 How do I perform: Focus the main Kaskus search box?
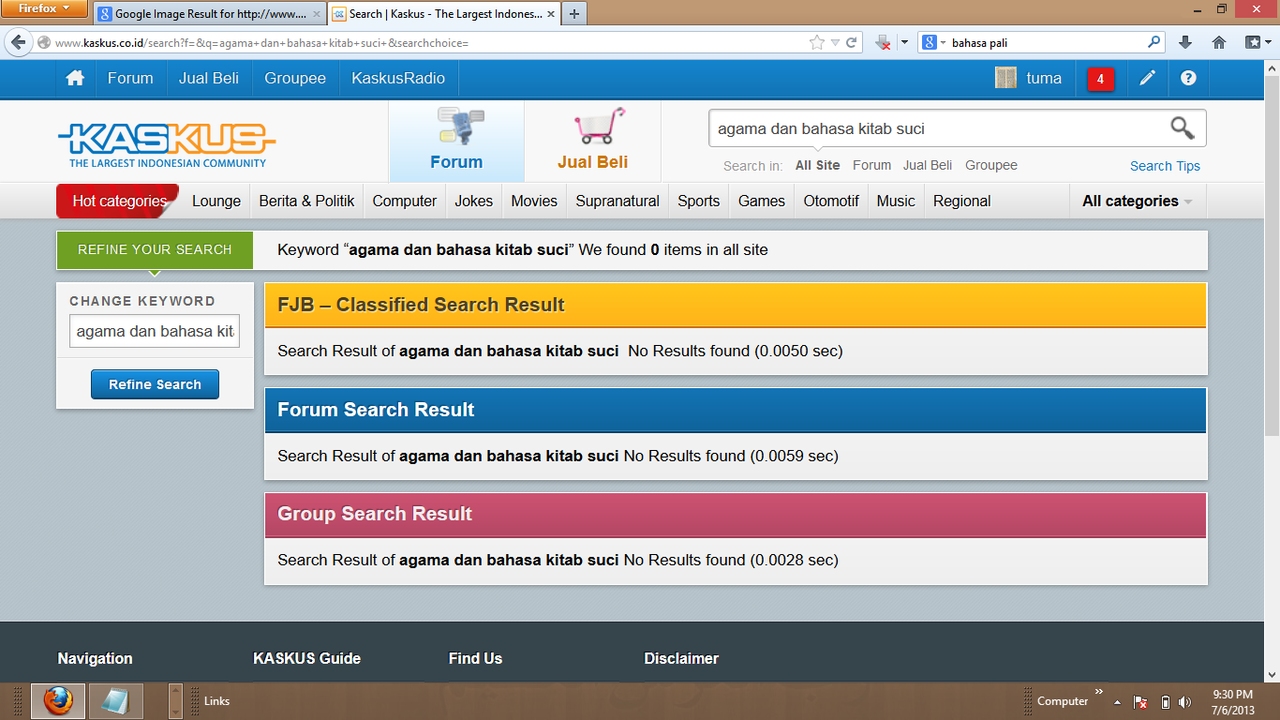pos(938,129)
